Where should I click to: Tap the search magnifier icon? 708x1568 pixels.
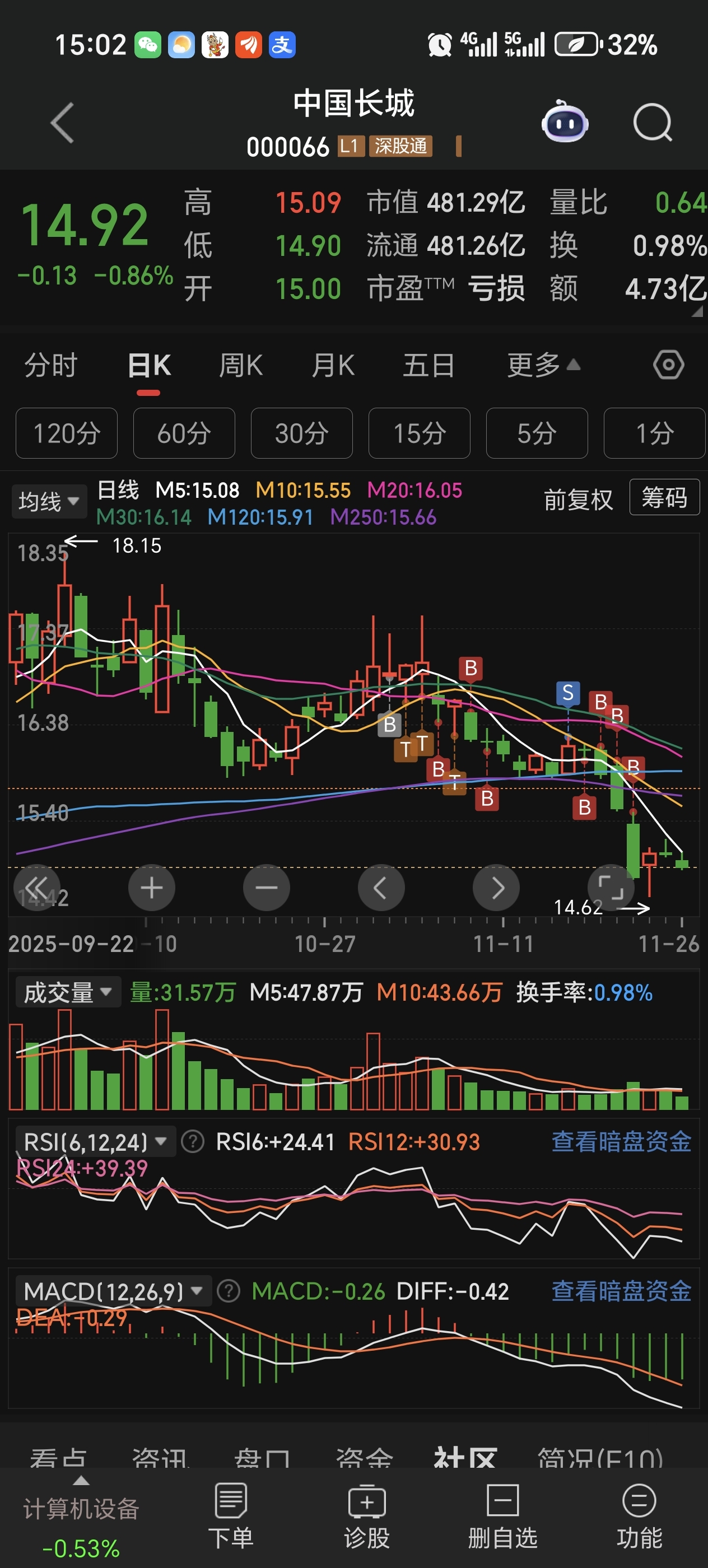653,123
